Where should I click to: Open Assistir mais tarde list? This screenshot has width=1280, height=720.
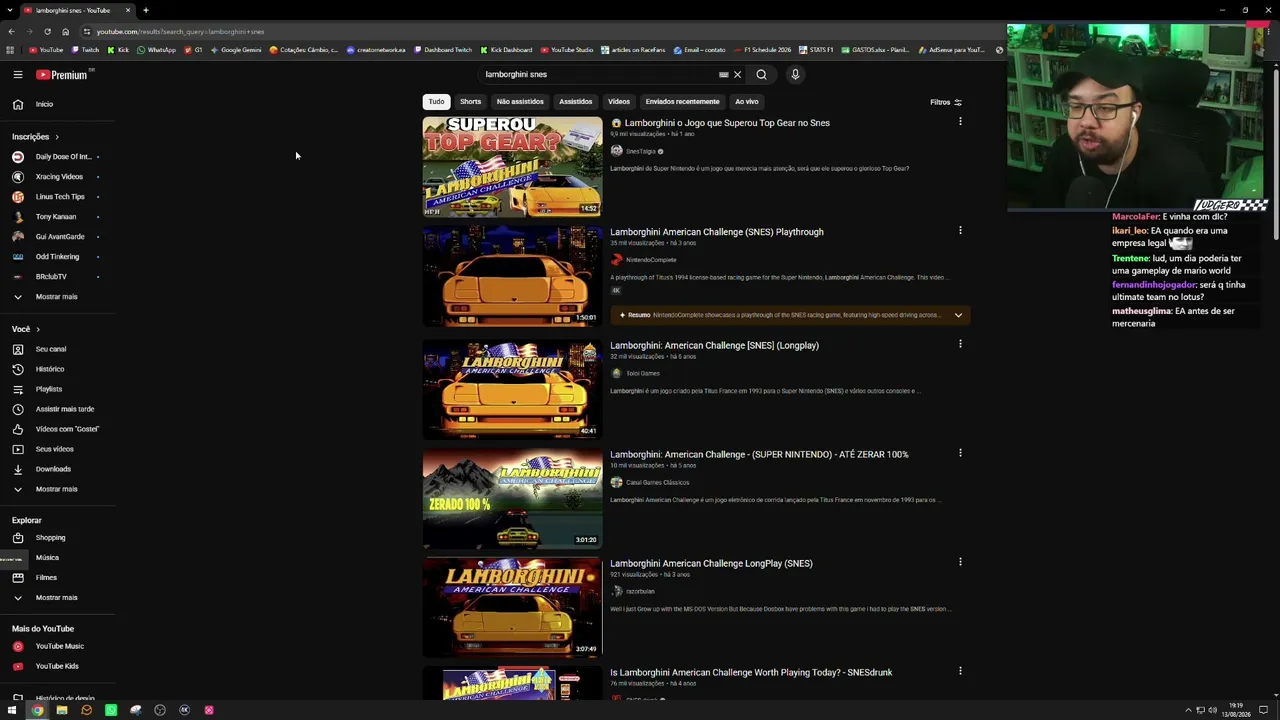[65, 409]
